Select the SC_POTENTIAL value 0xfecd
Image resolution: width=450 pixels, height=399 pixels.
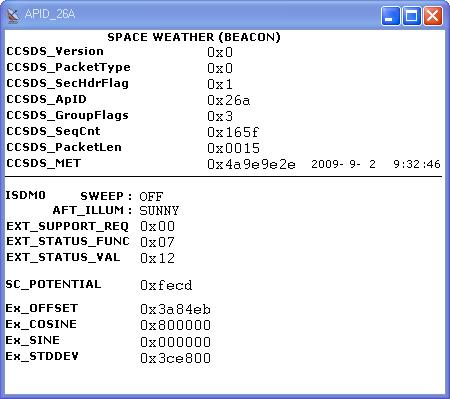coord(166,285)
